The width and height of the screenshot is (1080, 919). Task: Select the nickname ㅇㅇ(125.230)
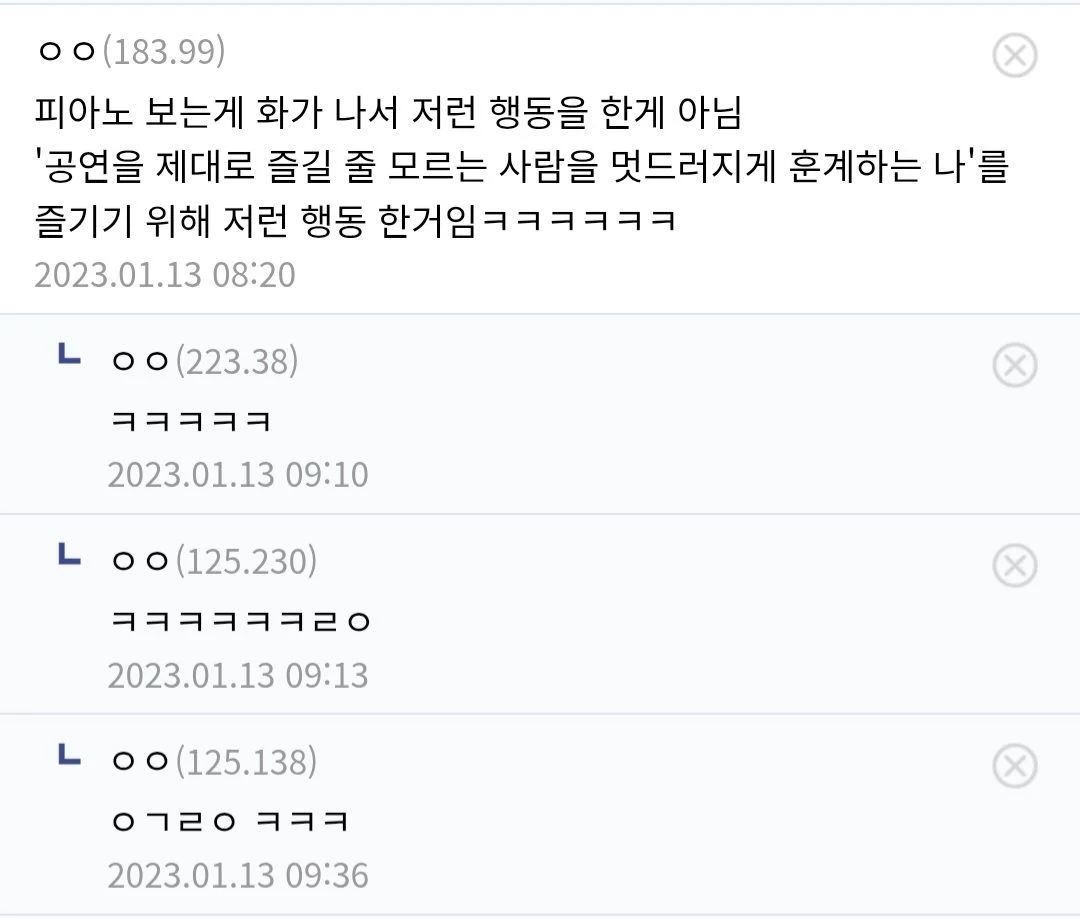tap(214, 561)
